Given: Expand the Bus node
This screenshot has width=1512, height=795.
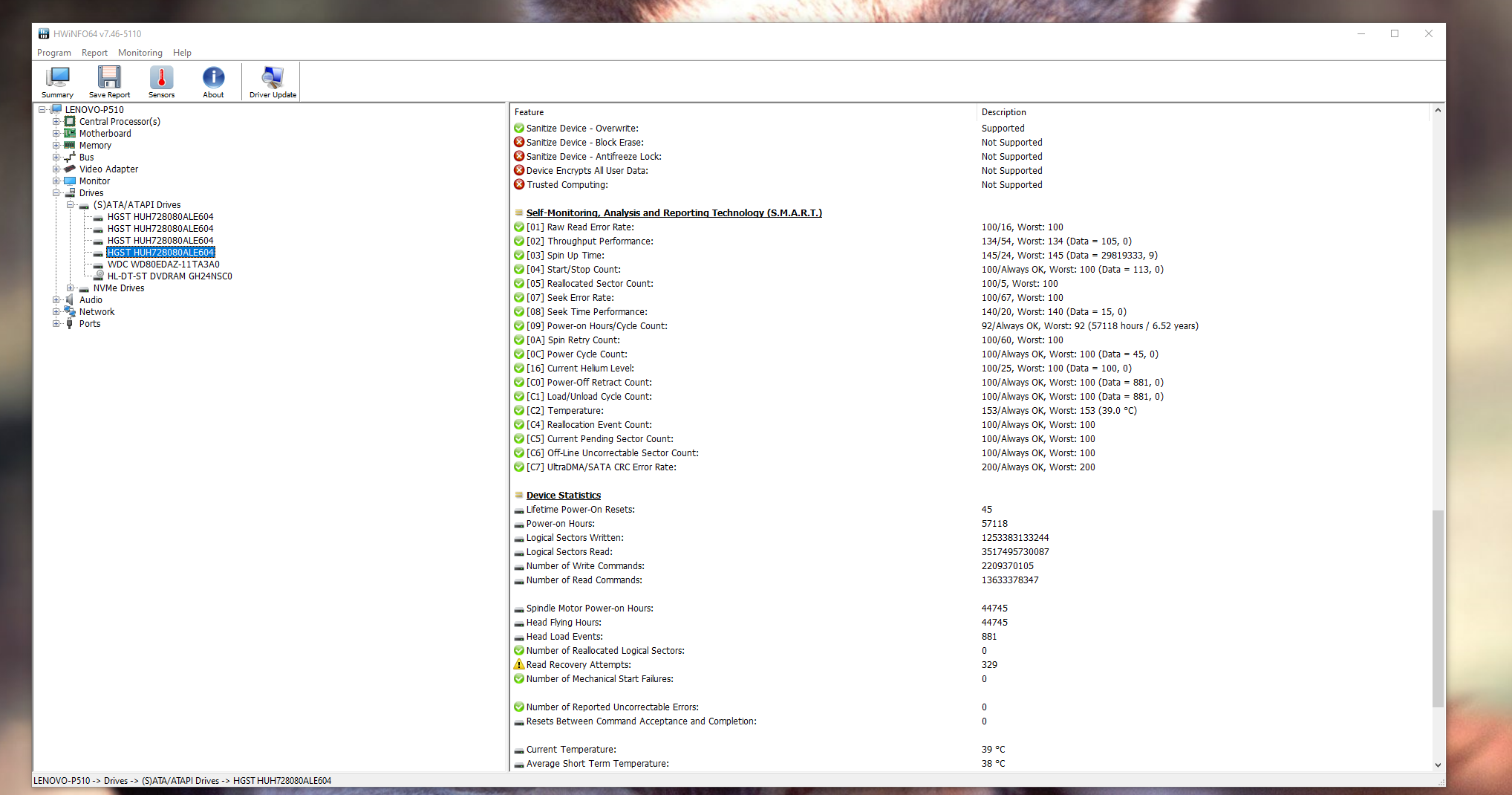Looking at the screenshot, I should (56, 157).
